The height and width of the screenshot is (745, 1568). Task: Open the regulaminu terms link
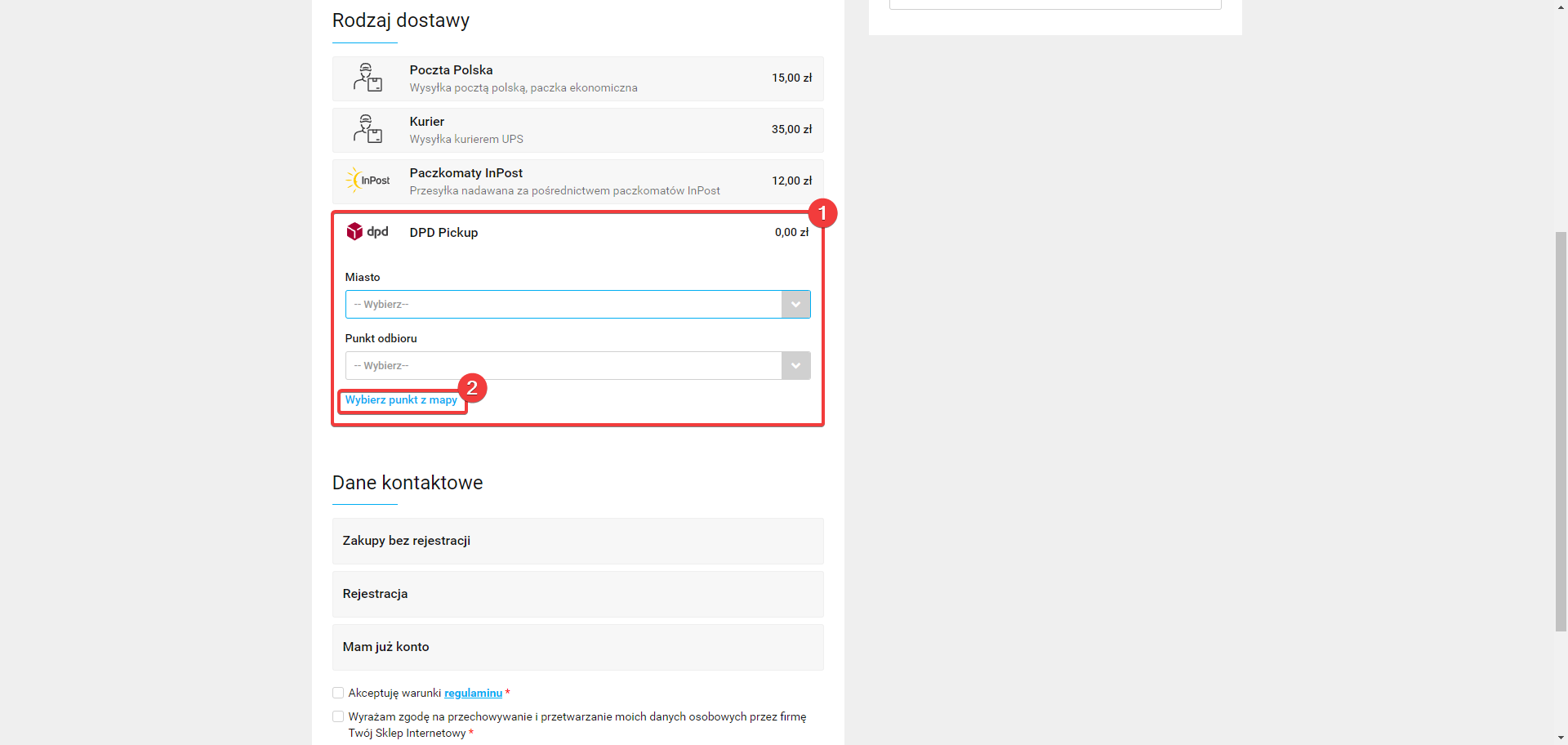(473, 692)
